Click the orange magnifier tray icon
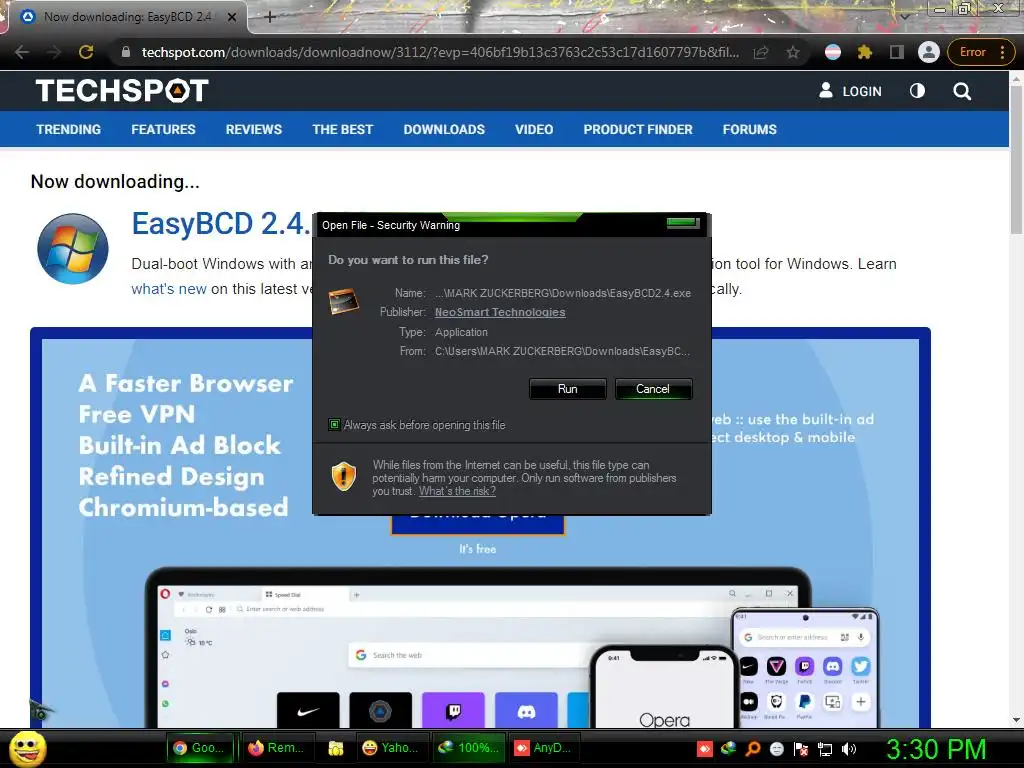 coord(752,749)
